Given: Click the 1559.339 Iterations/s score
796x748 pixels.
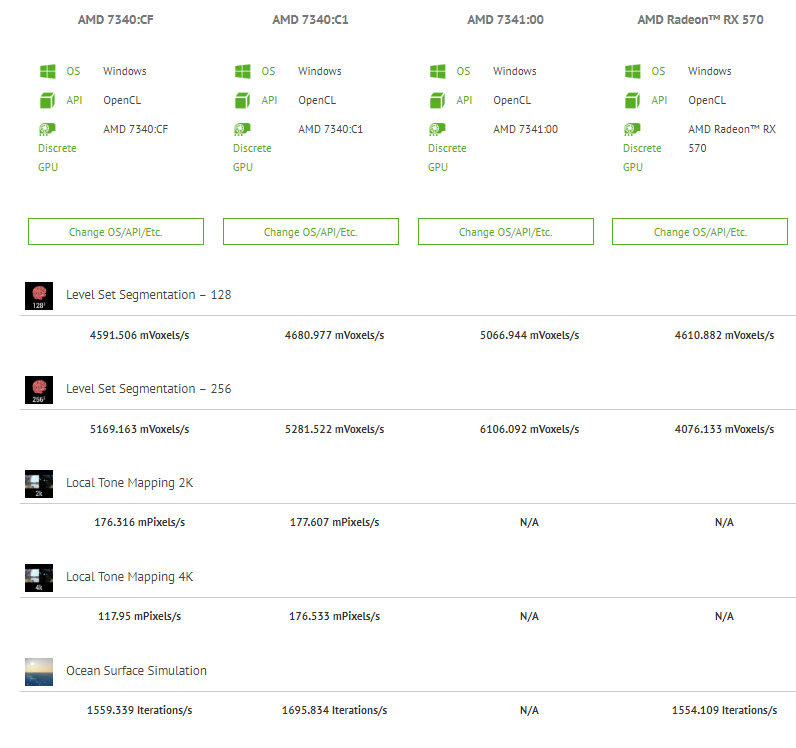Looking at the screenshot, I should click(140, 710).
